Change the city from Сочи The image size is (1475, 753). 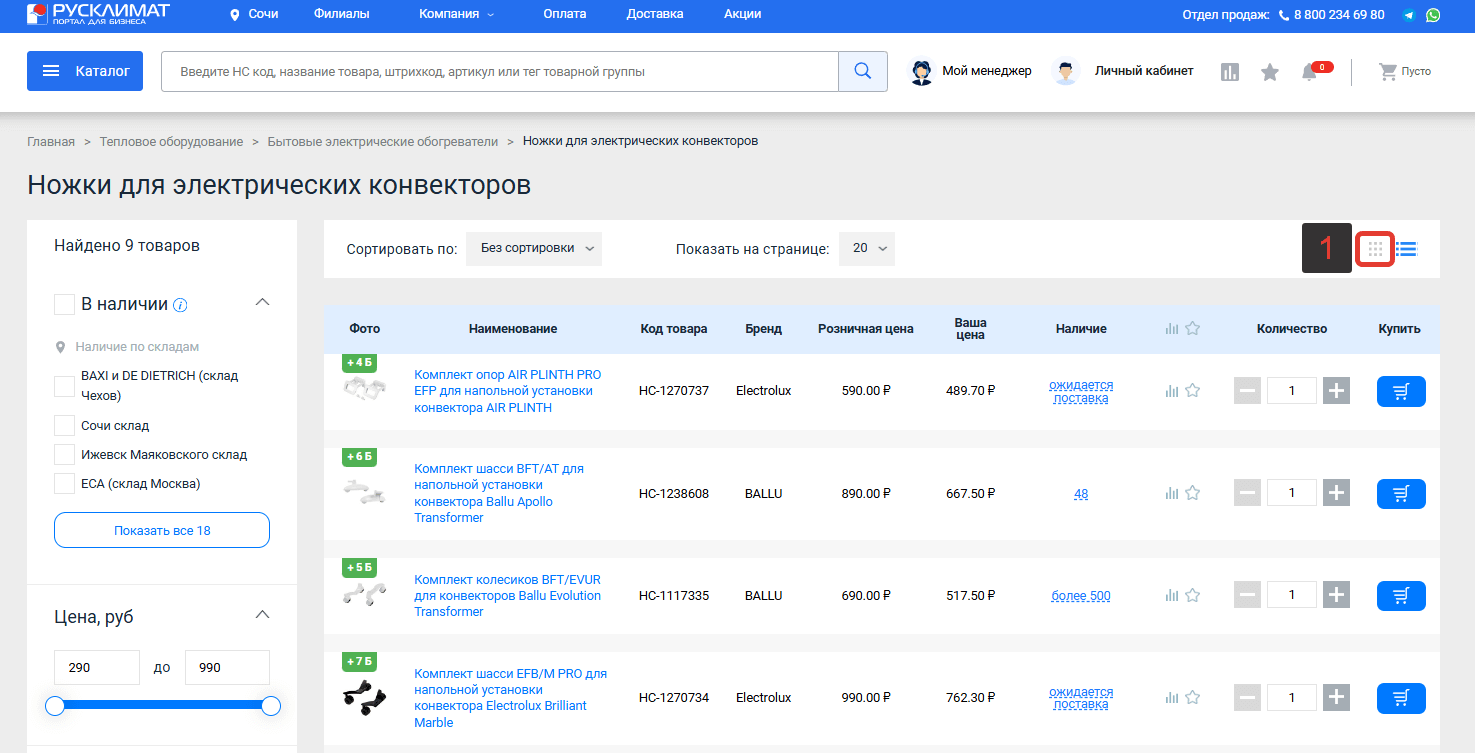pyautogui.click(x=254, y=14)
